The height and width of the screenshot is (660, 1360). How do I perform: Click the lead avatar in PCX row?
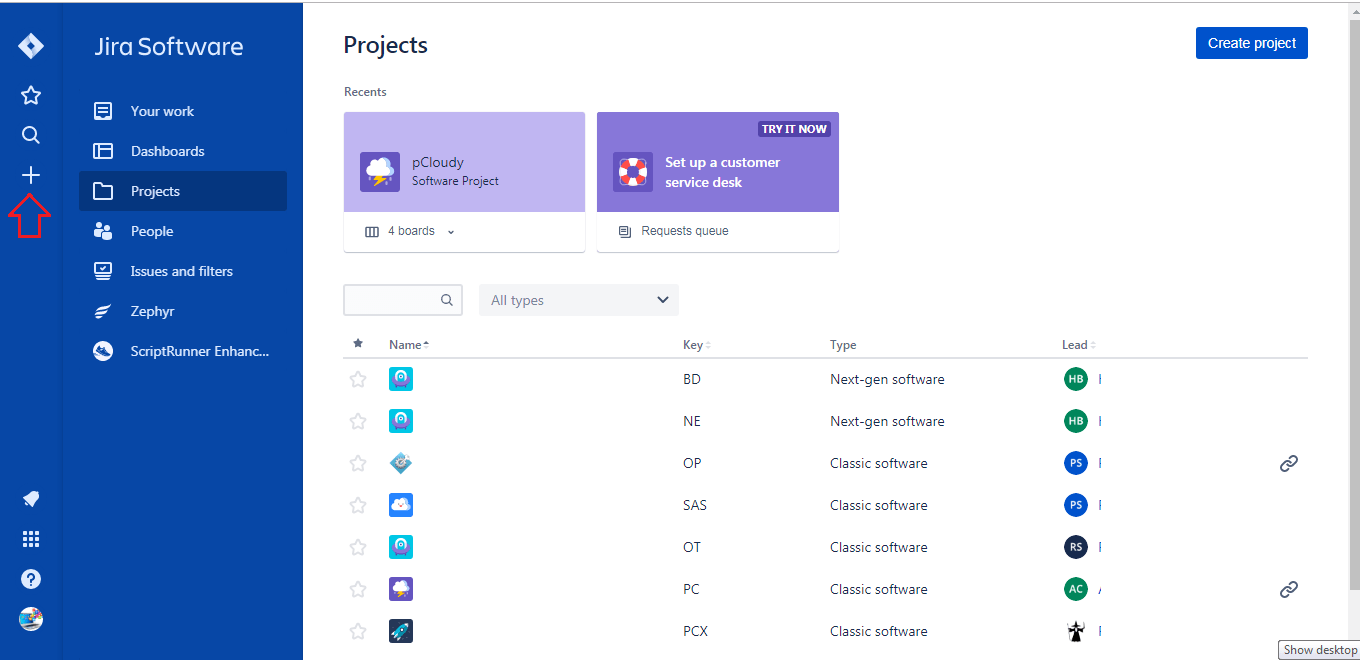[x=1076, y=631]
